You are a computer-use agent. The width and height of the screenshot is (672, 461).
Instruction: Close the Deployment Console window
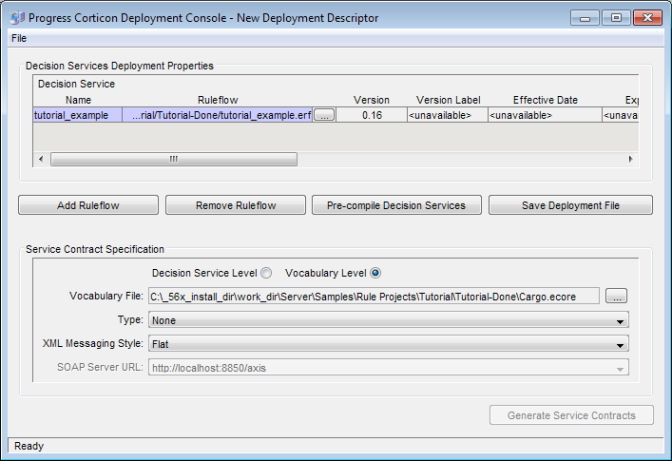tap(648, 18)
